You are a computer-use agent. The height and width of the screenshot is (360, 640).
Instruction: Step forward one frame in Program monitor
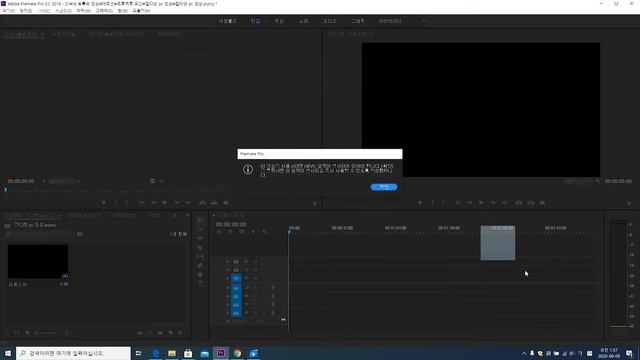[x=493, y=203]
